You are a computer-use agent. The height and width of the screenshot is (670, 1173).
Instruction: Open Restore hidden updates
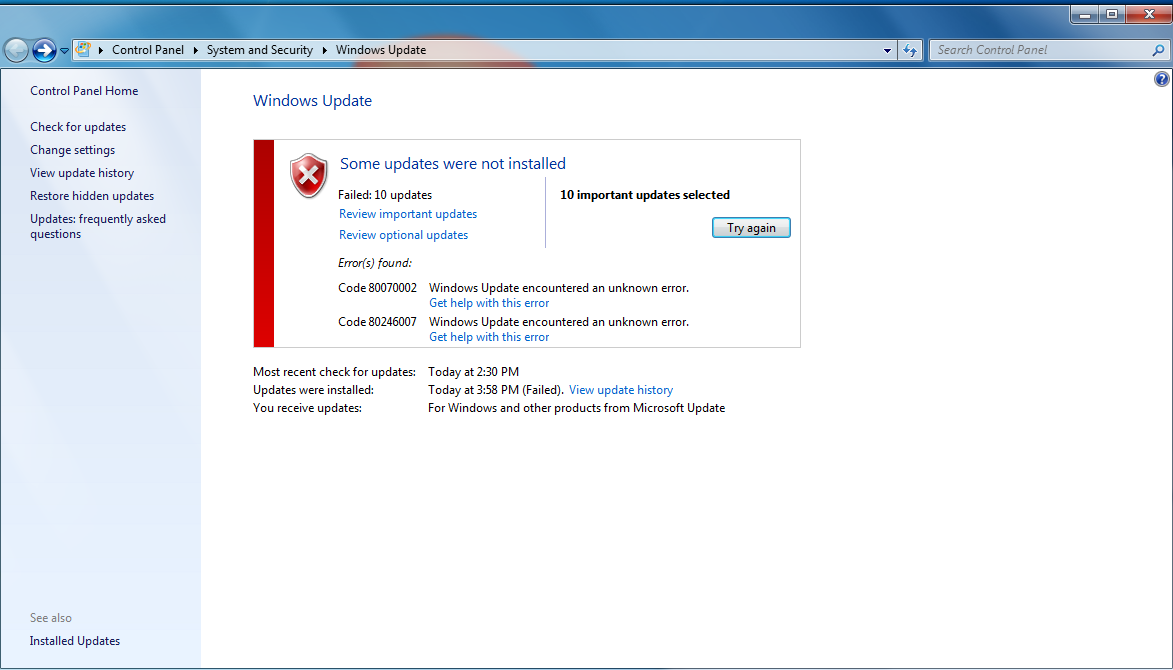pyautogui.click(x=92, y=196)
